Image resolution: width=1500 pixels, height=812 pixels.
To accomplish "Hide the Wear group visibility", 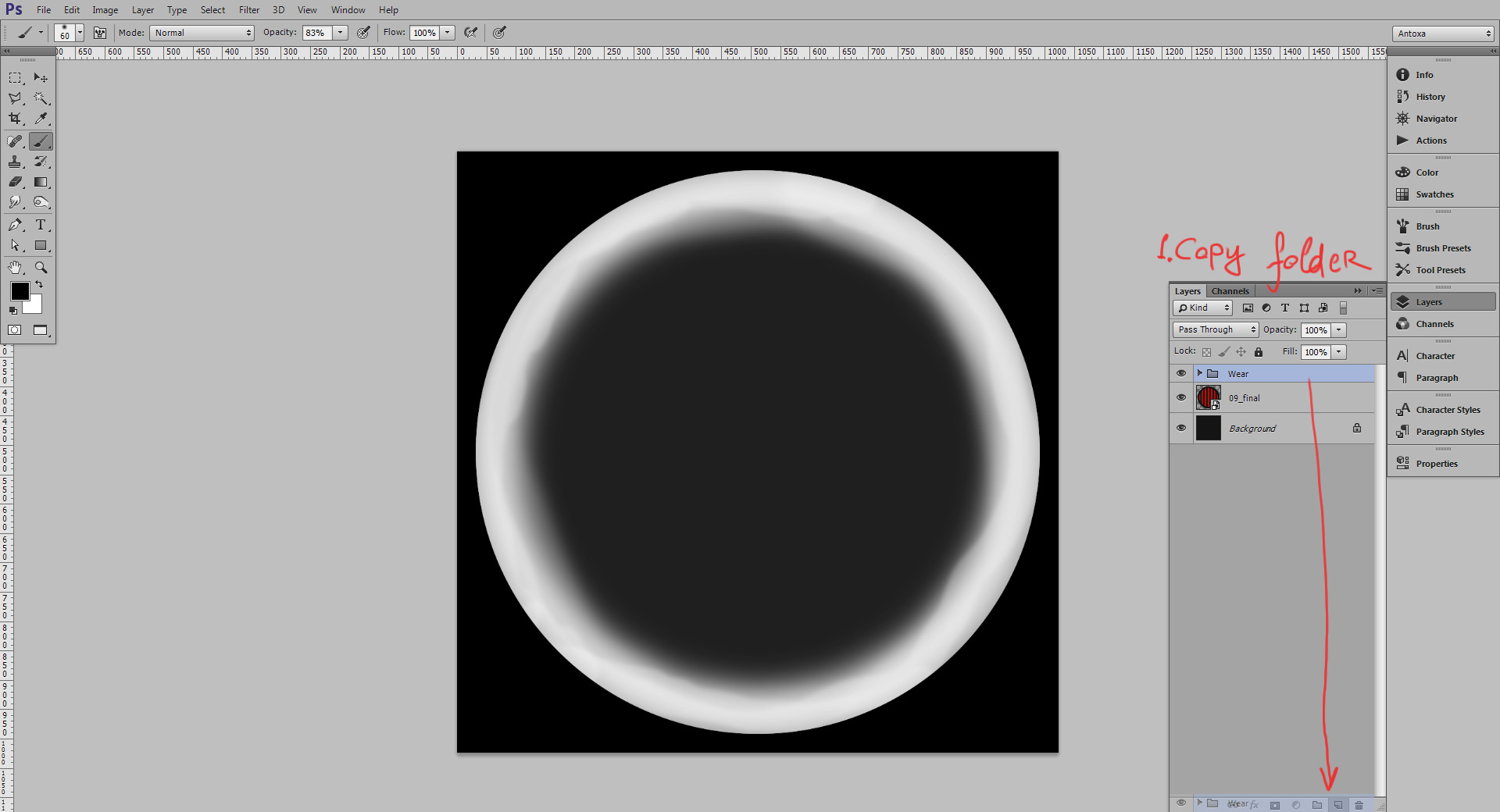I will (x=1181, y=373).
